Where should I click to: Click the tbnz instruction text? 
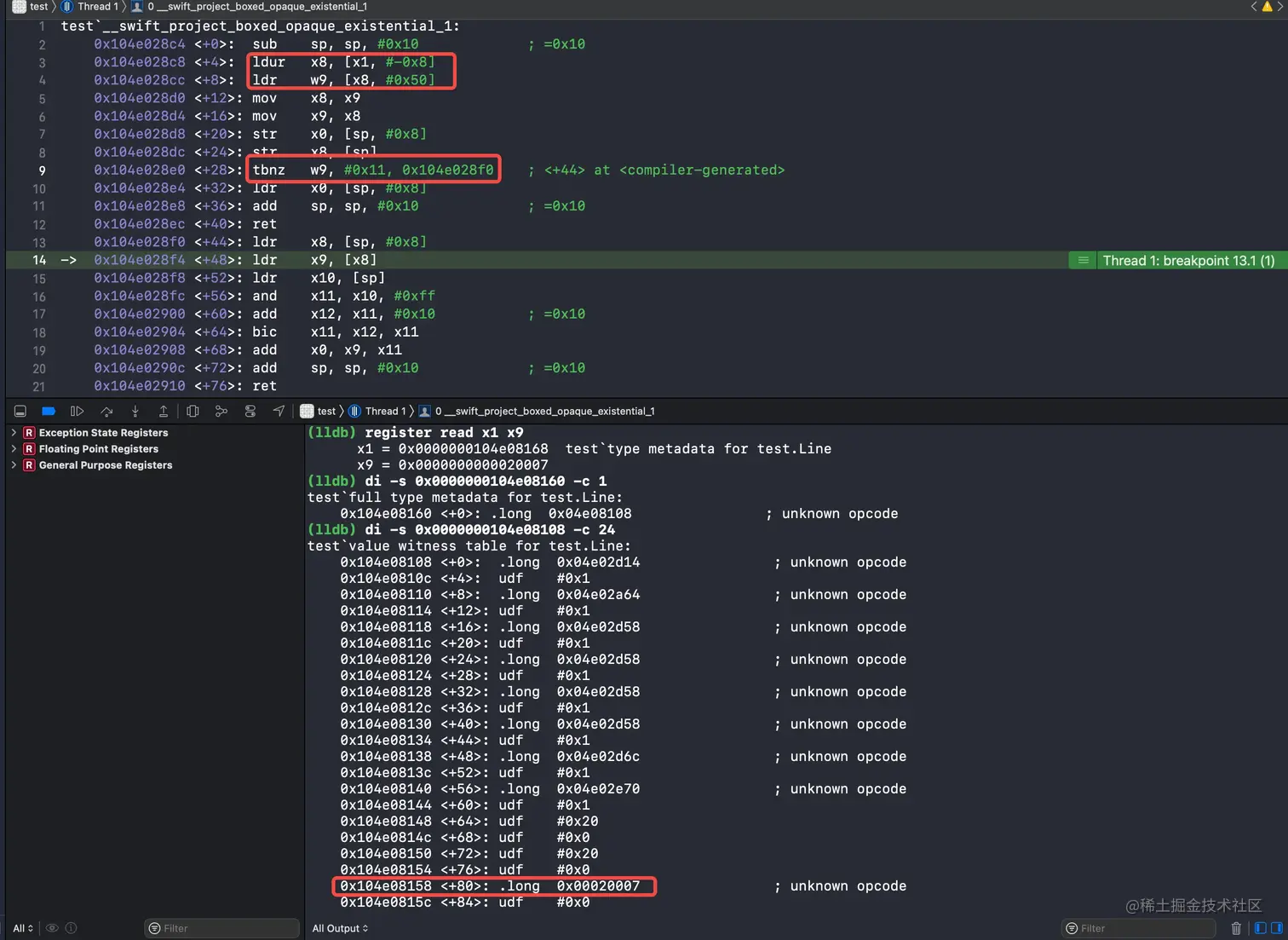[x=373, y=170]
